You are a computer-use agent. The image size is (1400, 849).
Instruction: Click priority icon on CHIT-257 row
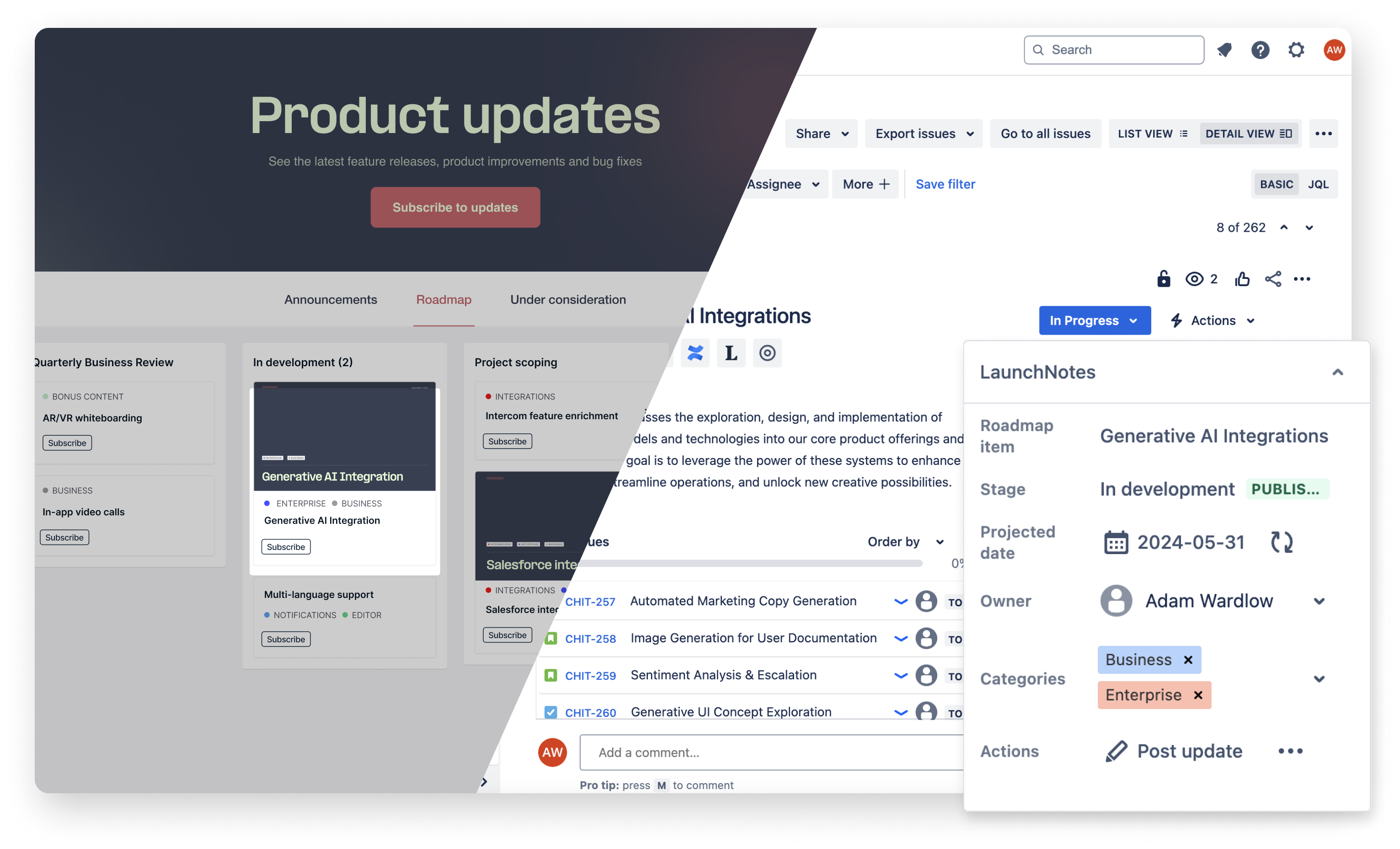(901, 602)
